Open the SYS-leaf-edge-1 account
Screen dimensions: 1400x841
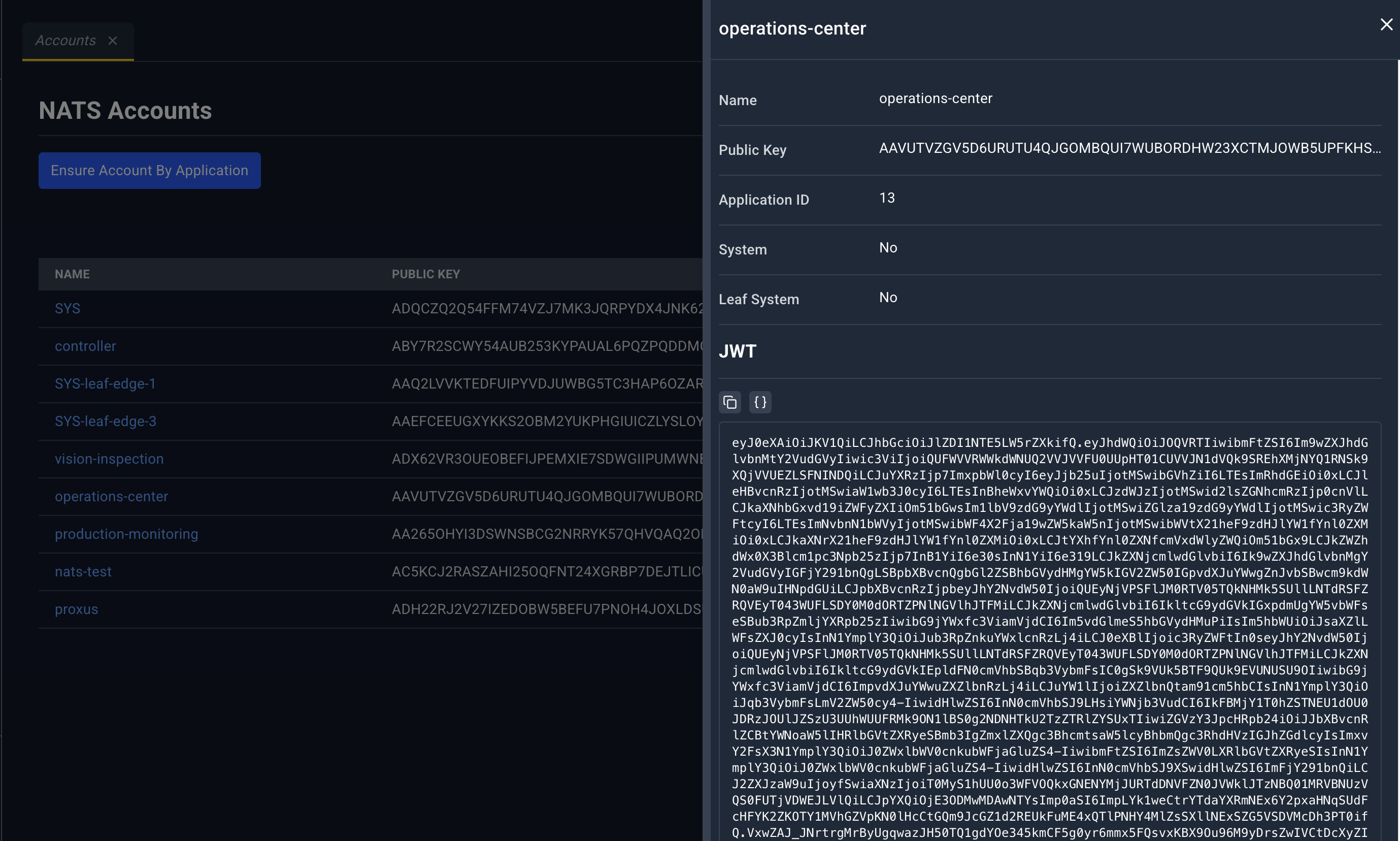point(106,383)
